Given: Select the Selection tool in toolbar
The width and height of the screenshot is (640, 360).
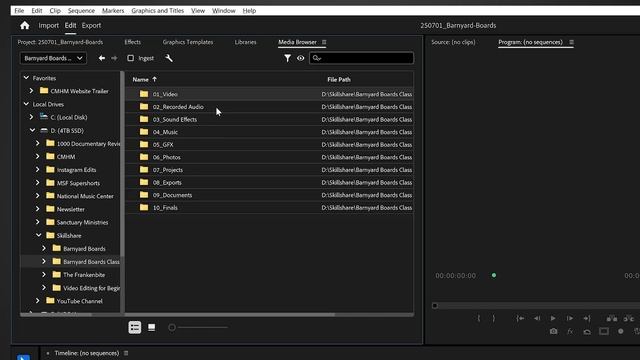Looking at the screenshot, I should [24, 357].
